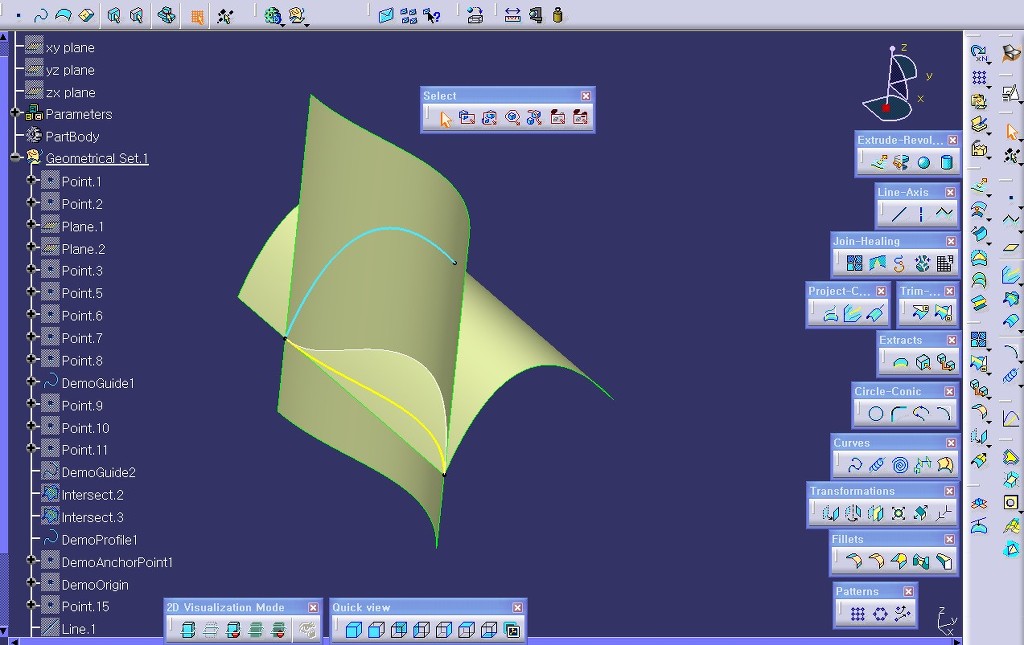Select PartBody in the specification tree
The height and width of the screenshot is (645, 1024).
(x=72, y=136)
